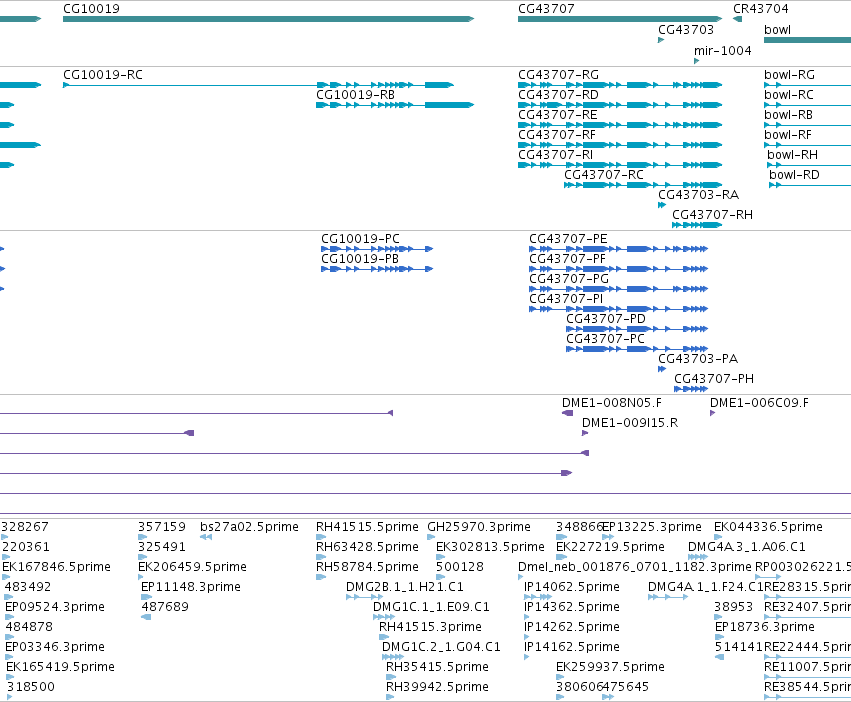Screen dimensions: 851x702
Task: Click the bowl-RH transcript
Action: [809, 165]
